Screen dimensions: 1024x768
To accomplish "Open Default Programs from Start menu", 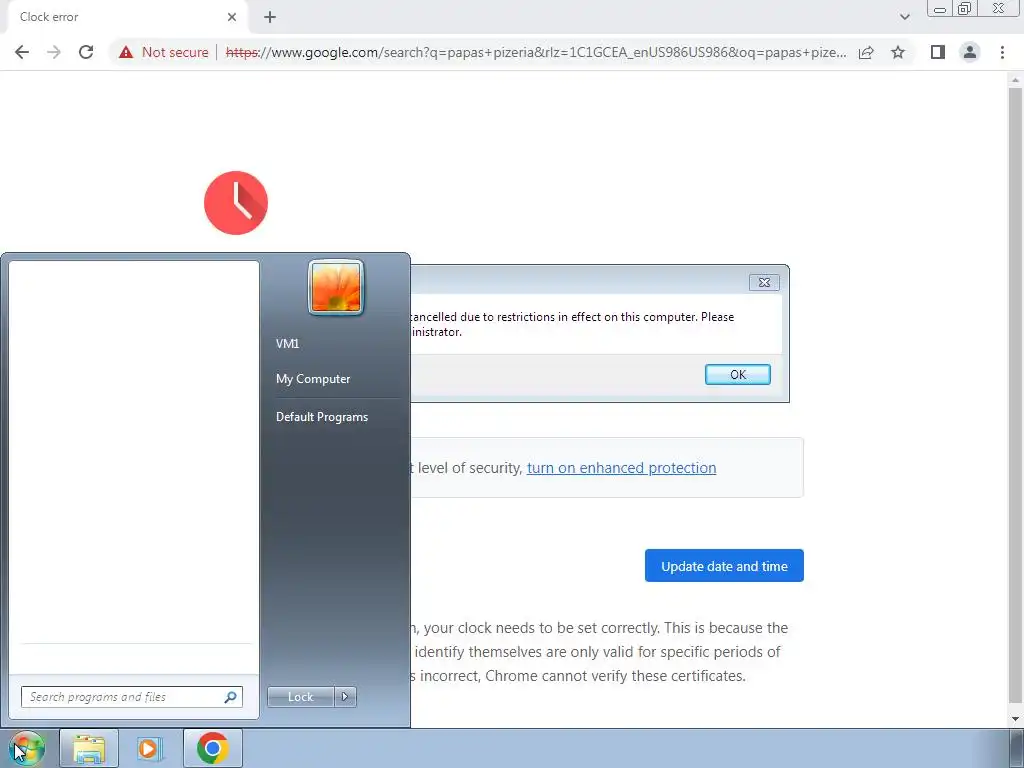I will point(322,417).
